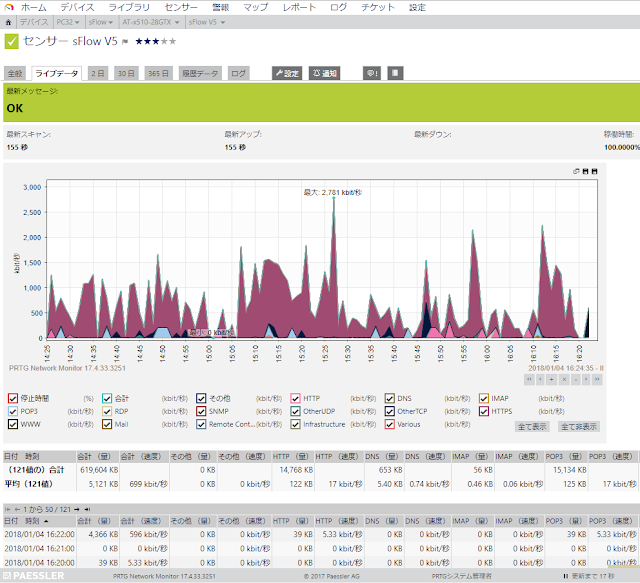Toggle the POP3 channel checkbox
The width and height of the screenshot is (640, 583).
13,411
